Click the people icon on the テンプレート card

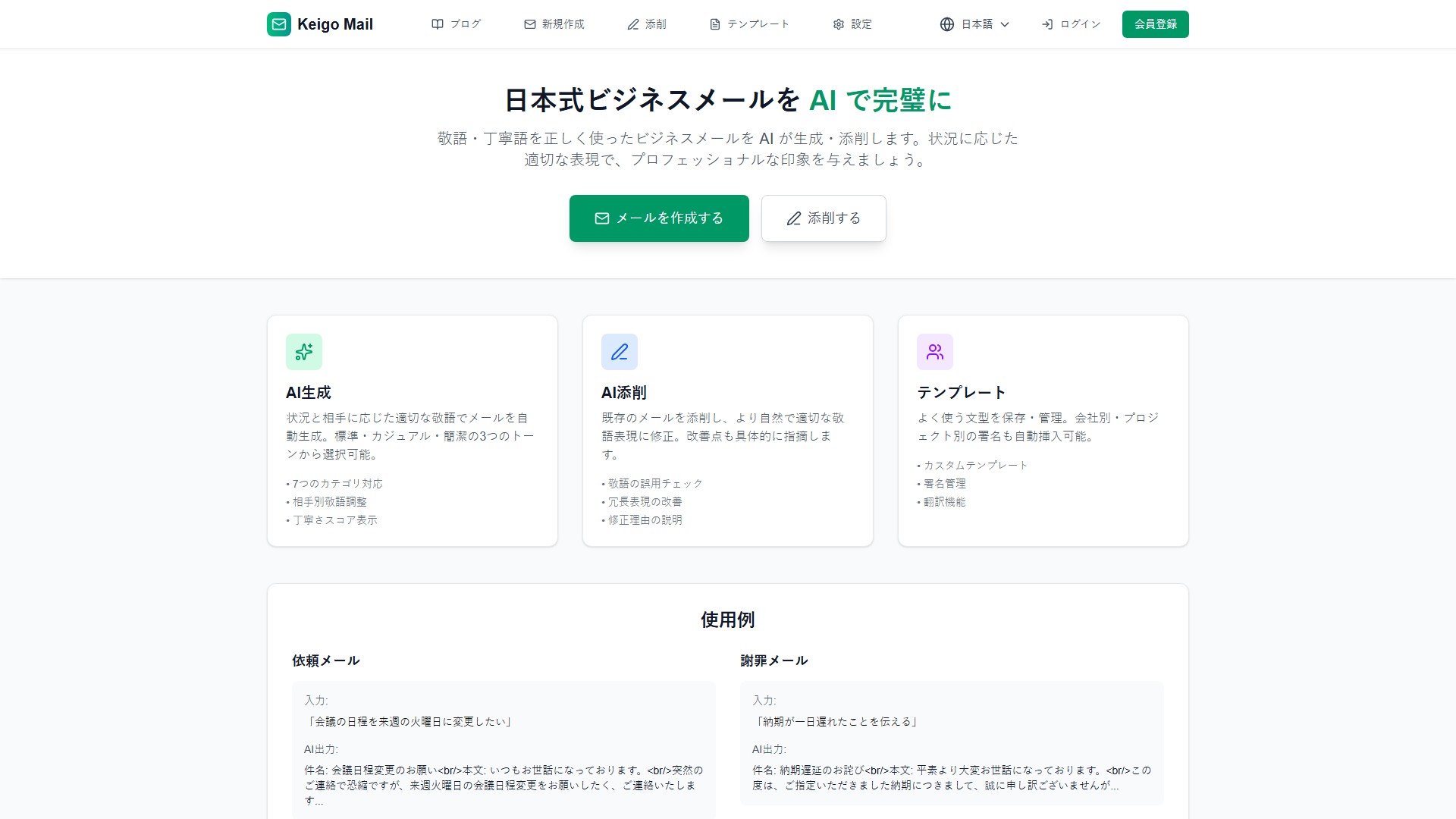pyautogui.click(x=935, y=351)
